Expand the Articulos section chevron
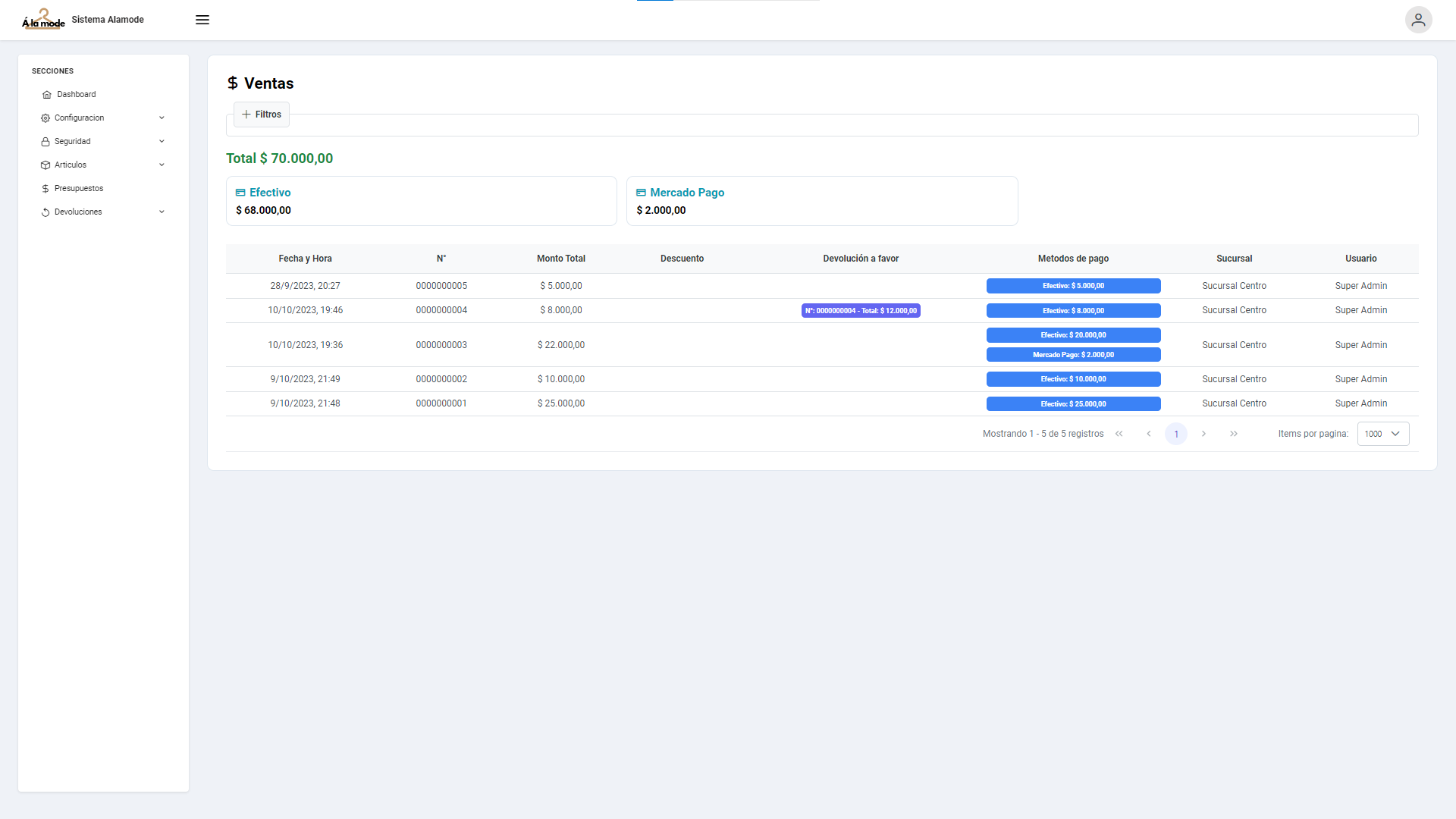The height and width of the screenshot is (819, 1456). [162, 165]
